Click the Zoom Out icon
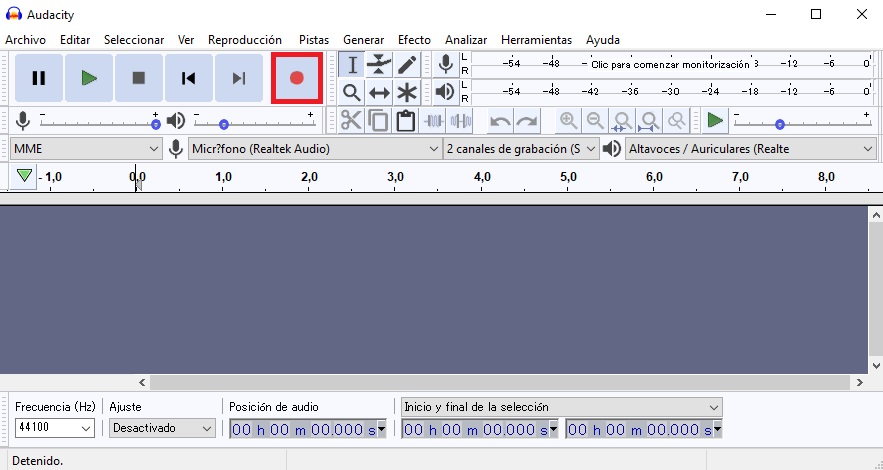 click(x=595, y=120)
